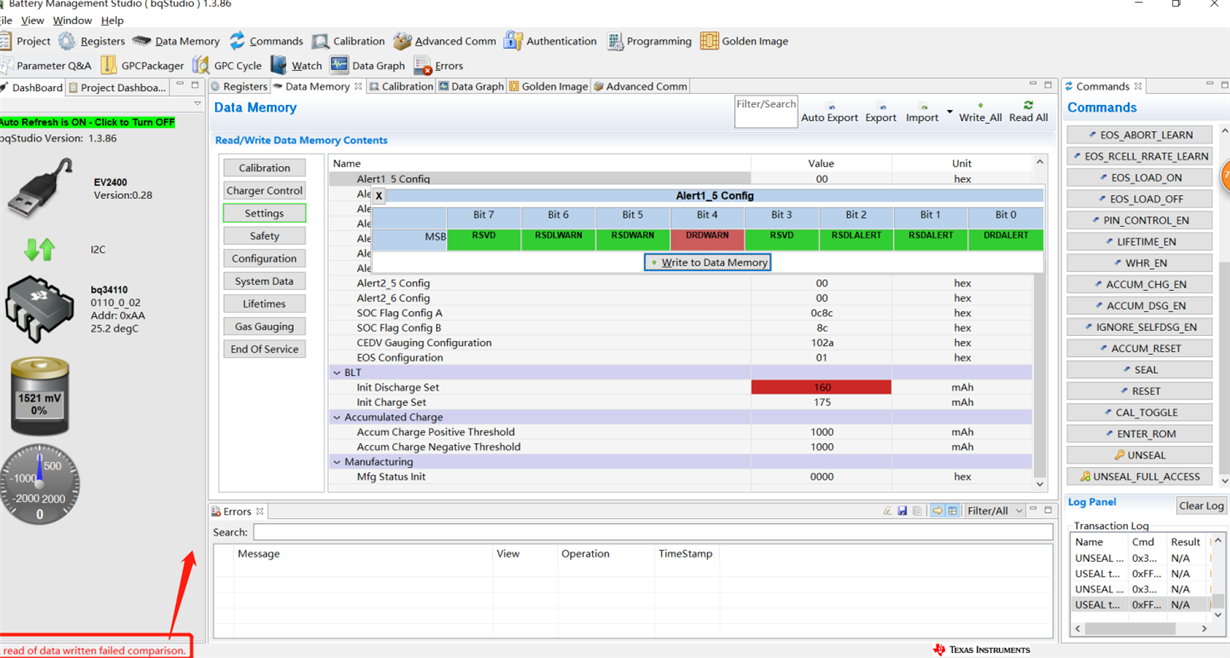Toggle the red DRDWARN bit 4

707,240
